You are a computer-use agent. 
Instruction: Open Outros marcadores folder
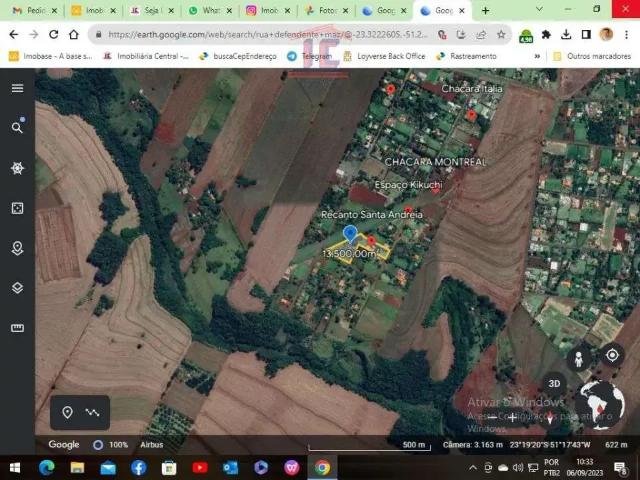pos(592,56)
